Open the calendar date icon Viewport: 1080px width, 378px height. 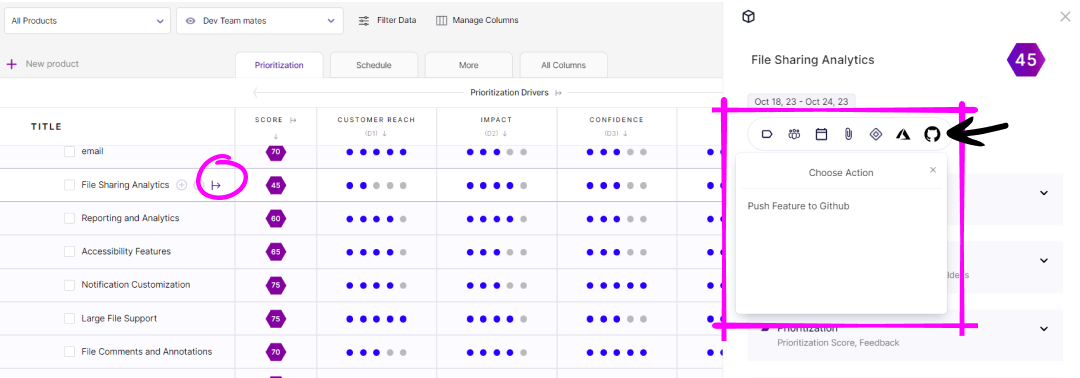(821, 134)
